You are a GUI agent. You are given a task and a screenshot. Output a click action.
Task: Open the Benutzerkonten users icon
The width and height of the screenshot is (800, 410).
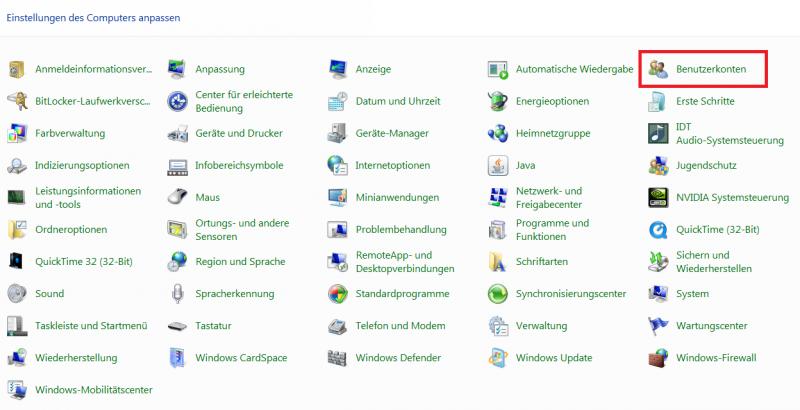point(658,69)
